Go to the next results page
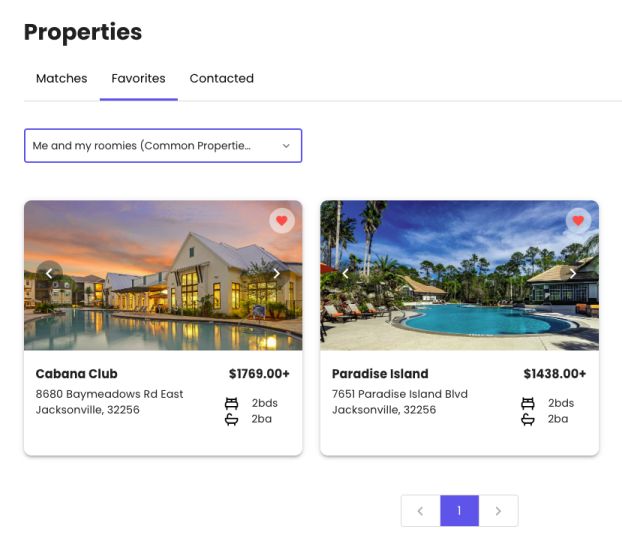 click(498, 511)
